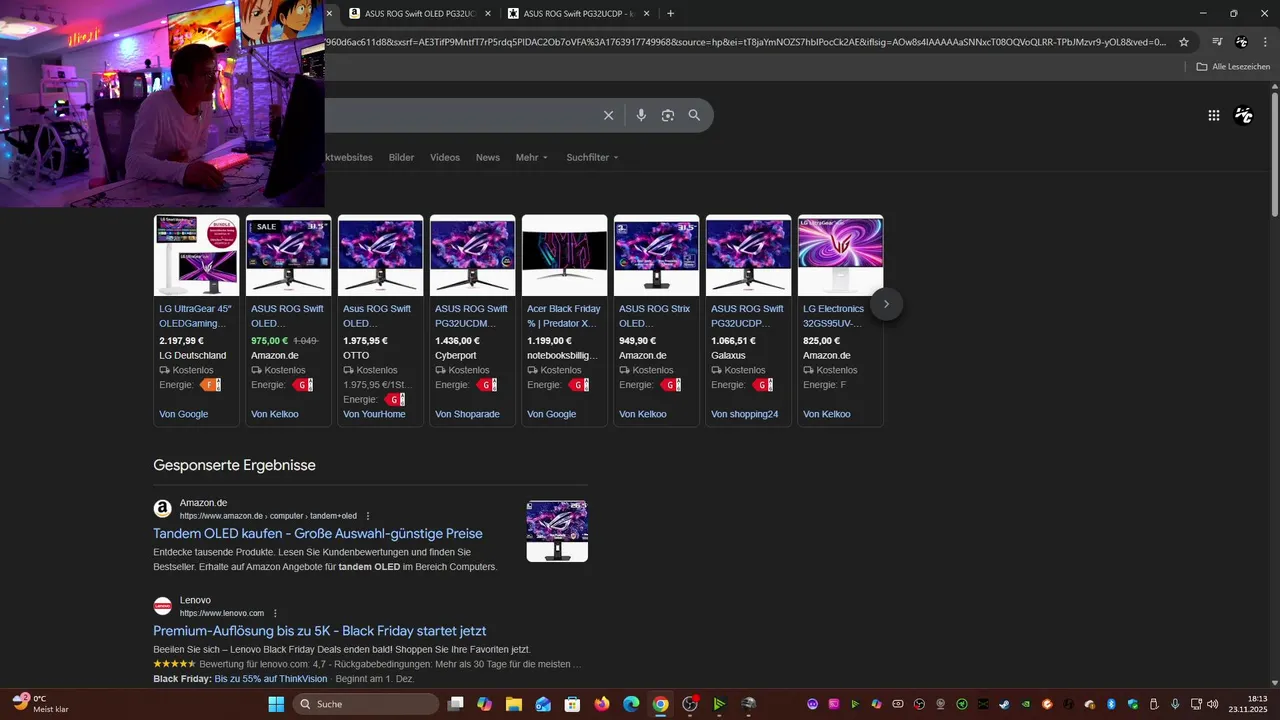
Task: Click Von shopping24 under Galaxus listing
Action: point(744,414)
